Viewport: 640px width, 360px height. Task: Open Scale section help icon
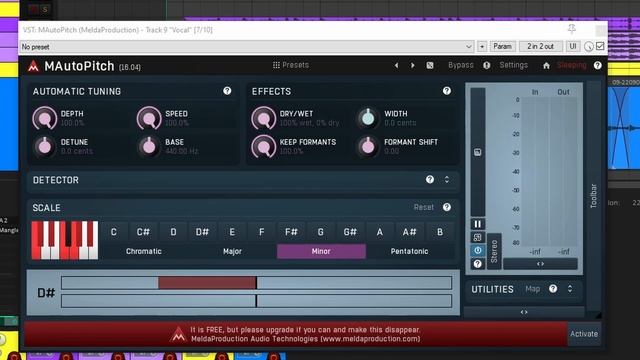pyautogui.click(x=447, y=207)
